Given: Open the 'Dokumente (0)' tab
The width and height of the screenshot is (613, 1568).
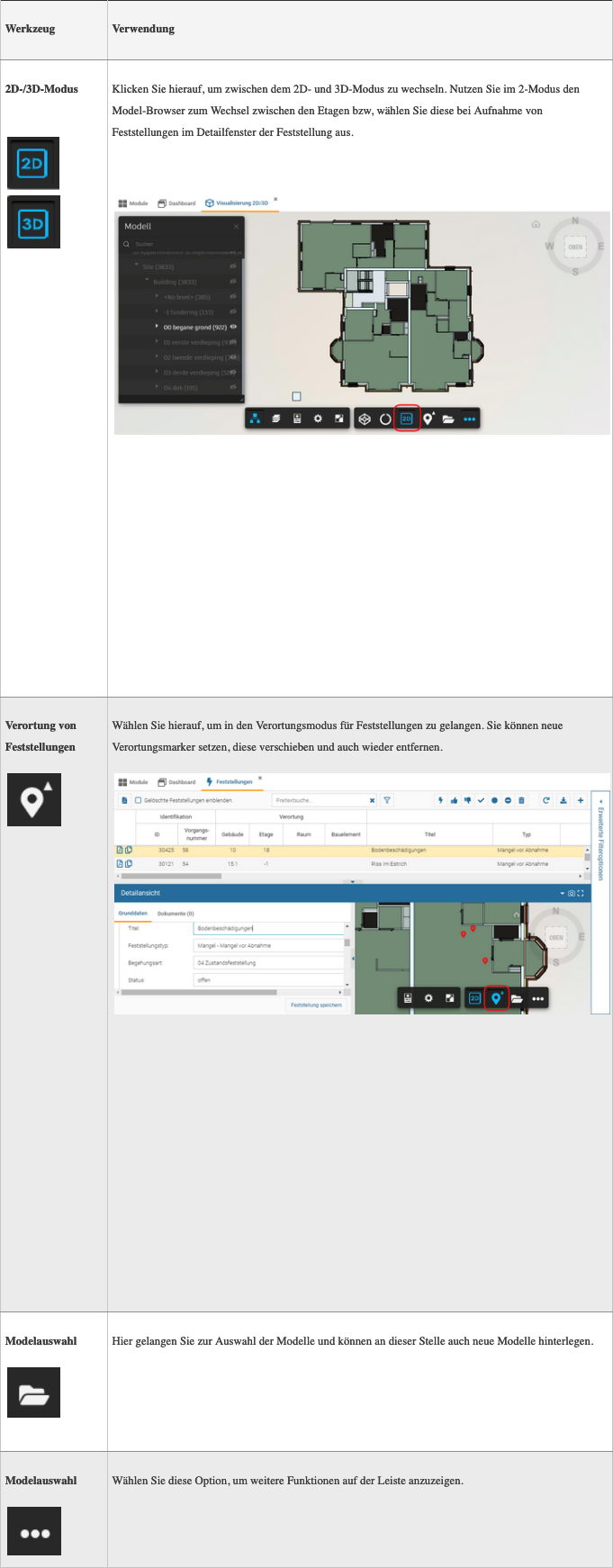Looking at the screenshot, I should pos(176,914).
